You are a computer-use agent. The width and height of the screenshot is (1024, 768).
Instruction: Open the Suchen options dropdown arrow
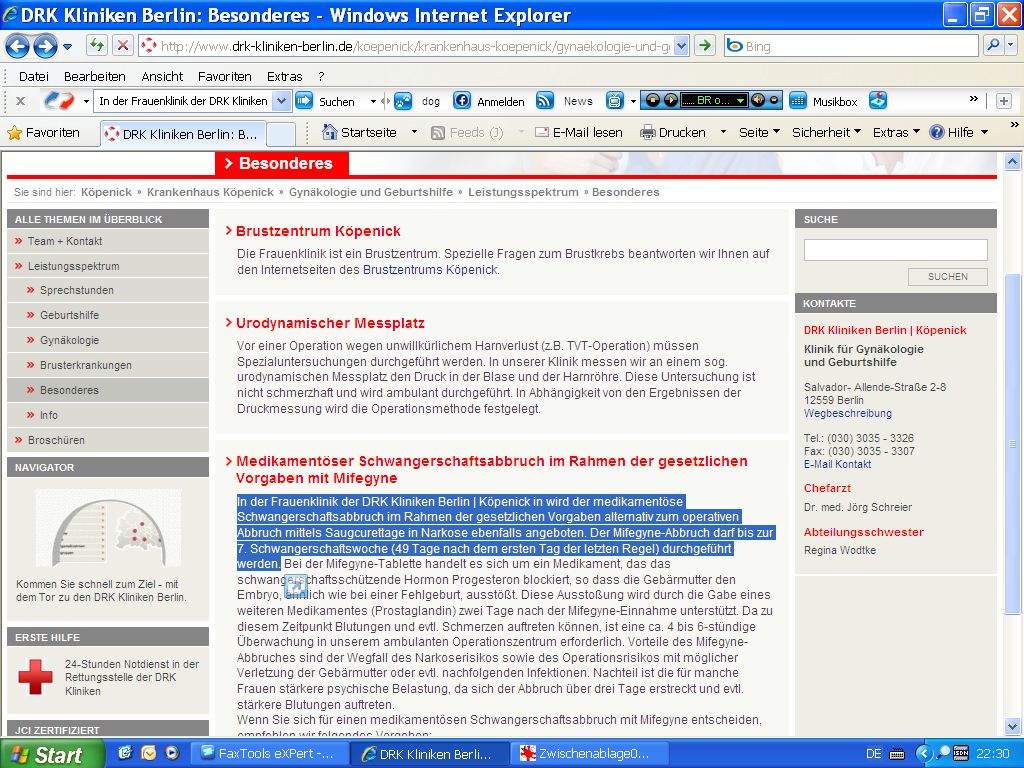373,101
